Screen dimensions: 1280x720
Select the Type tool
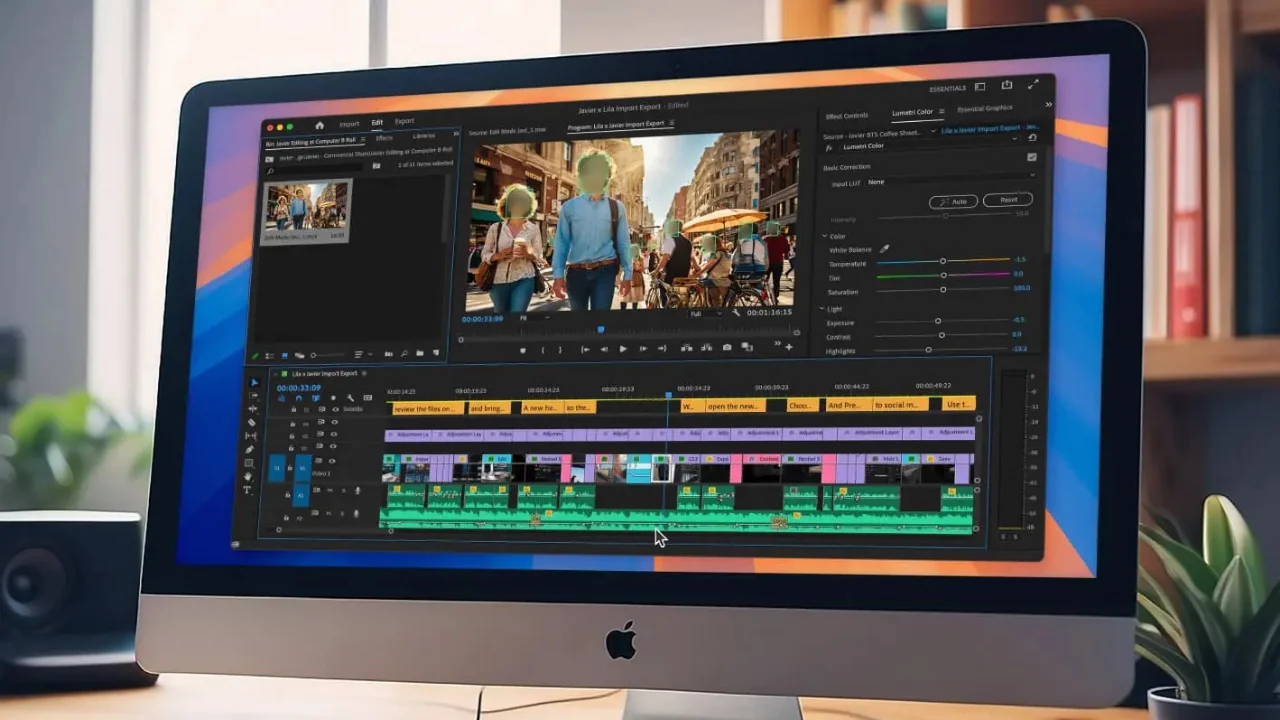(x=248, y=490)
